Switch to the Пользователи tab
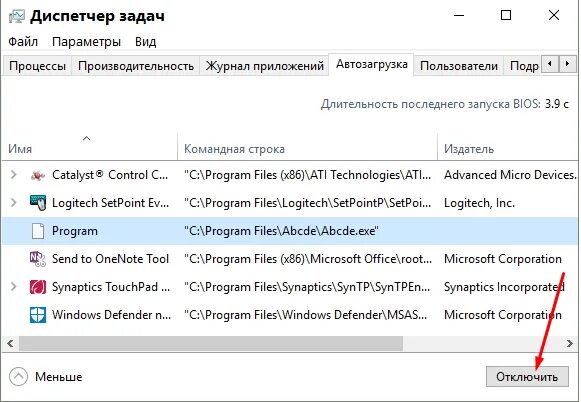This screenshot has height=402, width=581. tap(459, 66)
